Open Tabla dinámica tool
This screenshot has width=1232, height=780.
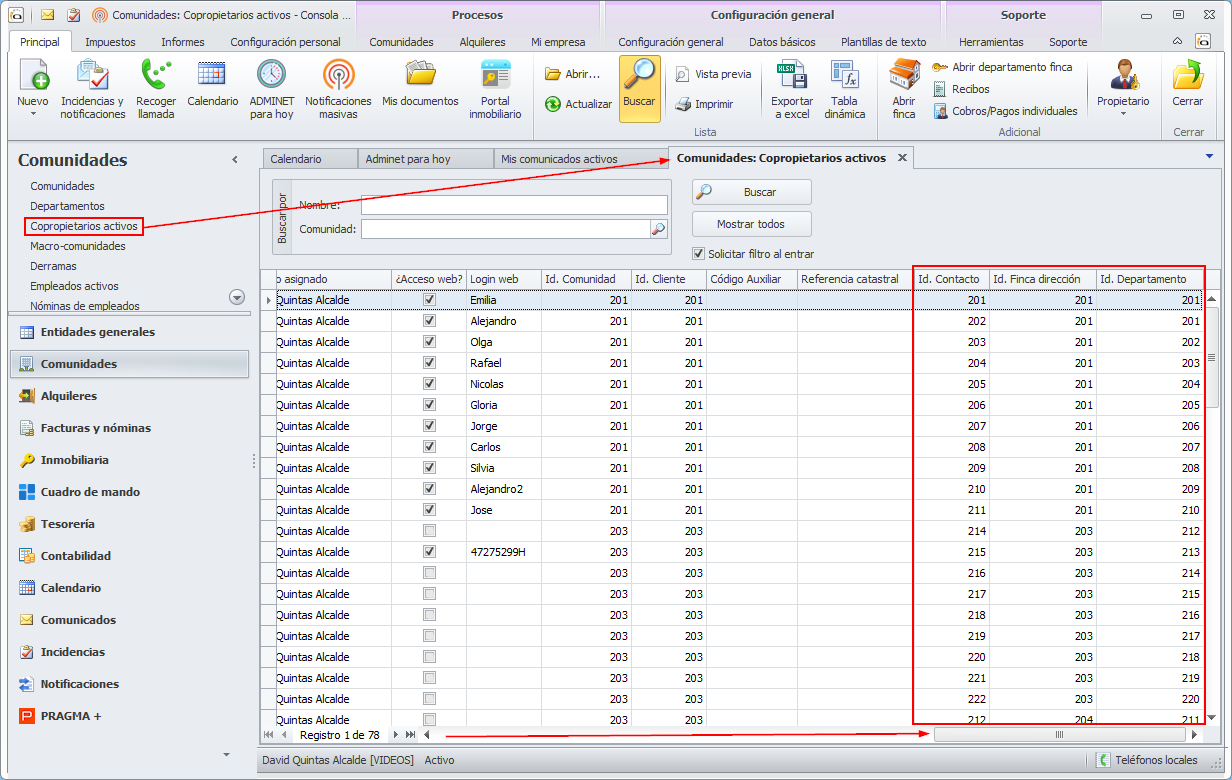845,76
